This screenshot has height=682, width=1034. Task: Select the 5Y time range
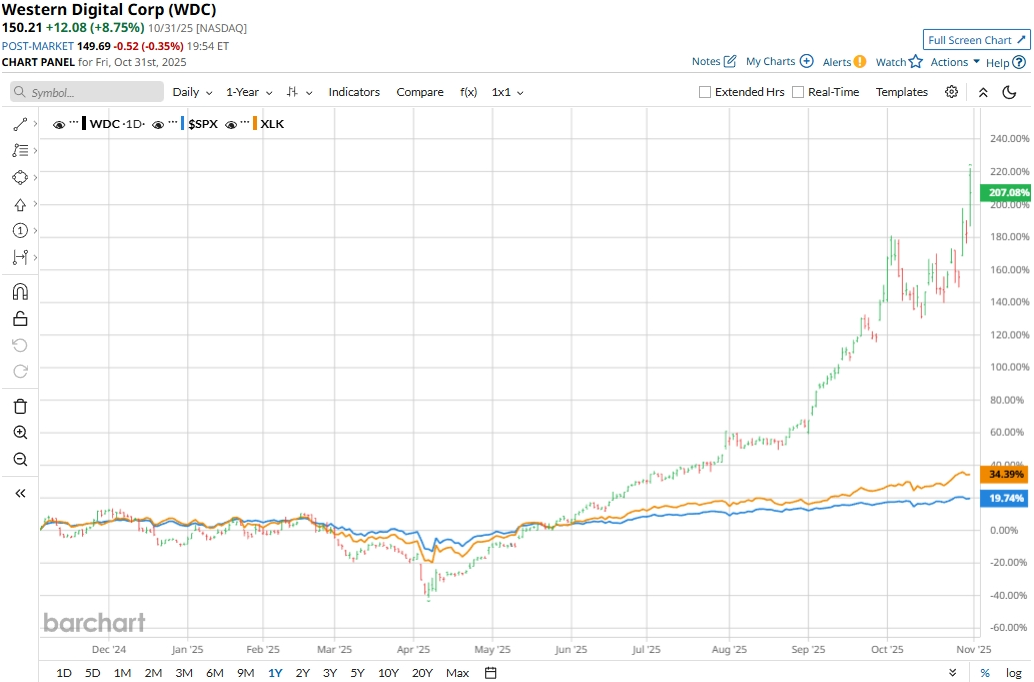tap(357, 673)
